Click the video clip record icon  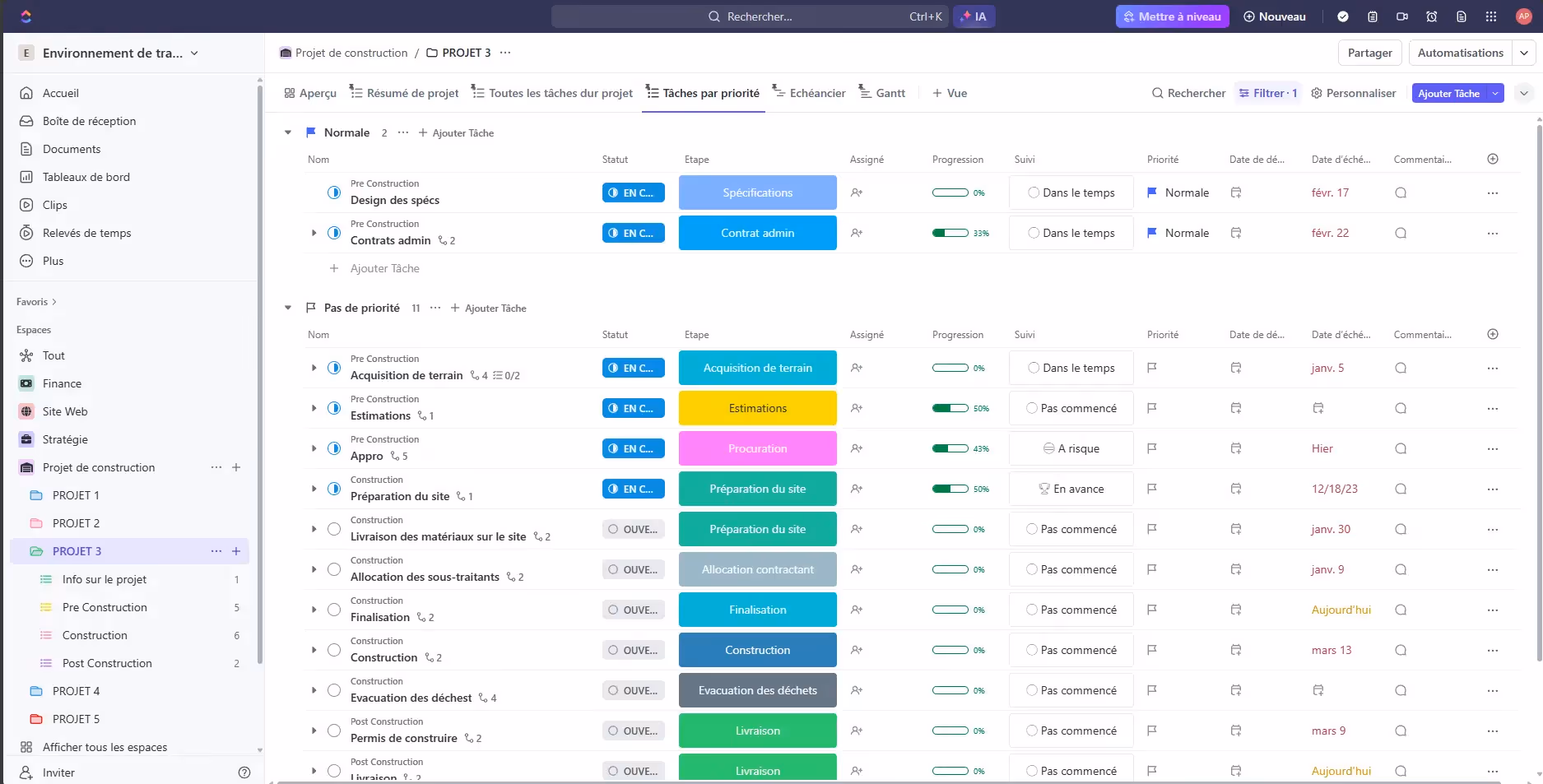click(x=1402, y=16)
